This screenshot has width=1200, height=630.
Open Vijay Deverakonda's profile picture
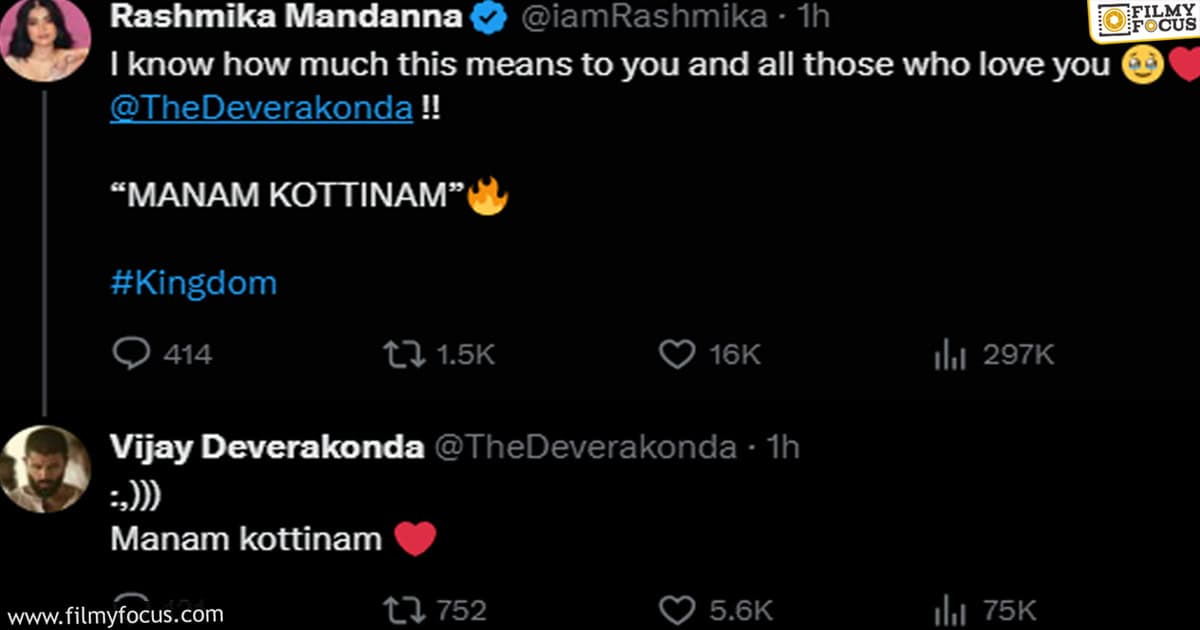click(46, 469)
